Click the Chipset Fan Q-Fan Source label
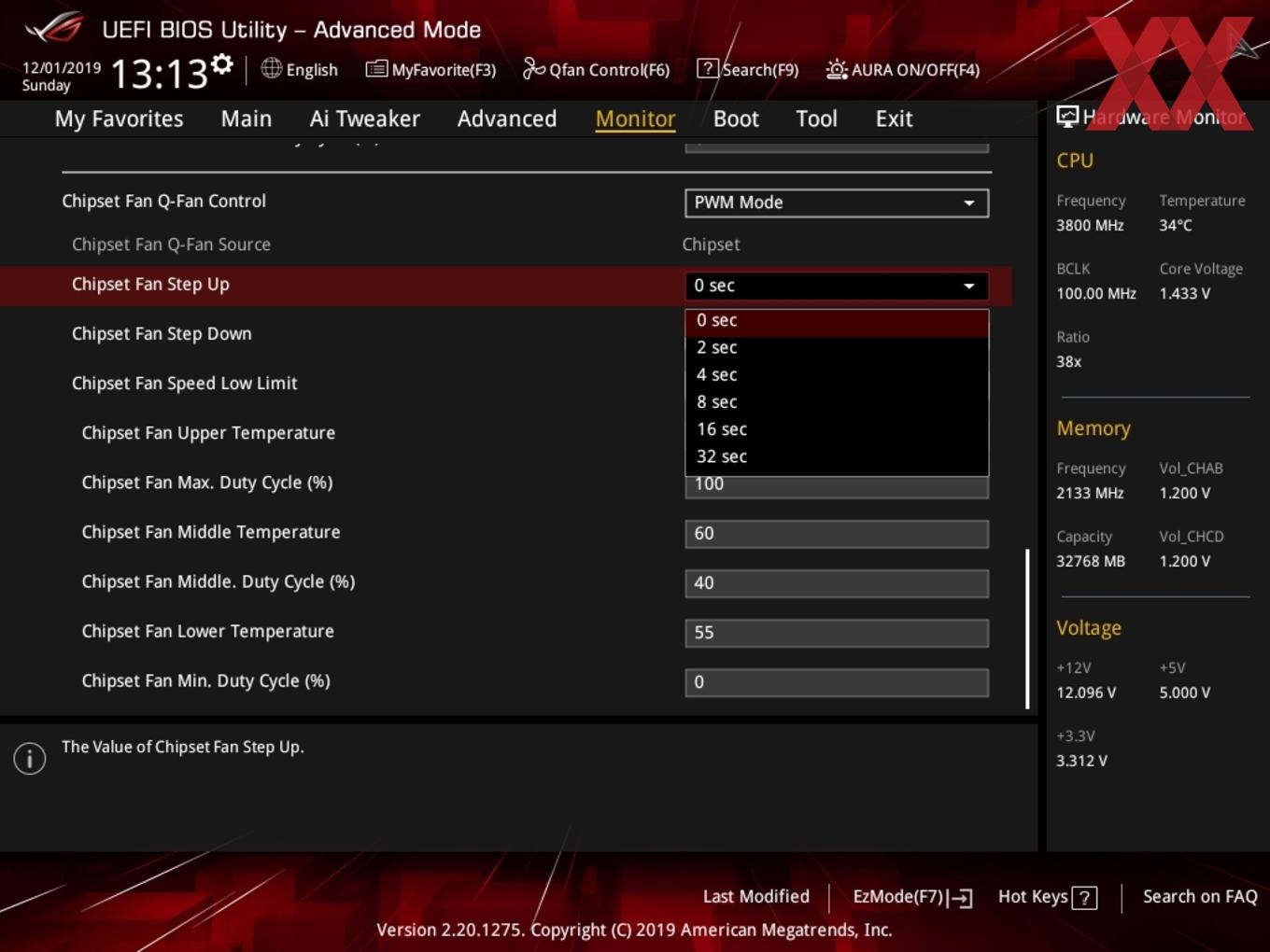The width and height of the screenshot is (1270, 952). tap(171, 245)
